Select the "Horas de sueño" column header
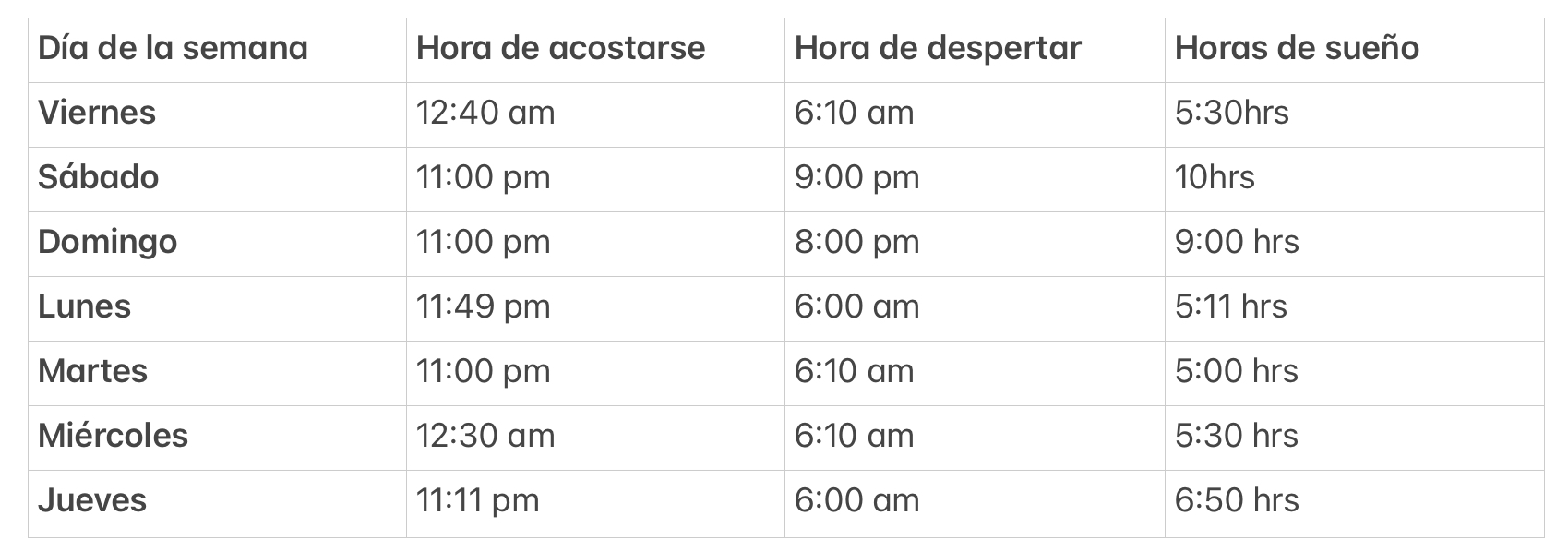This screenshot has height=552, width=1568. [1297, 48]
